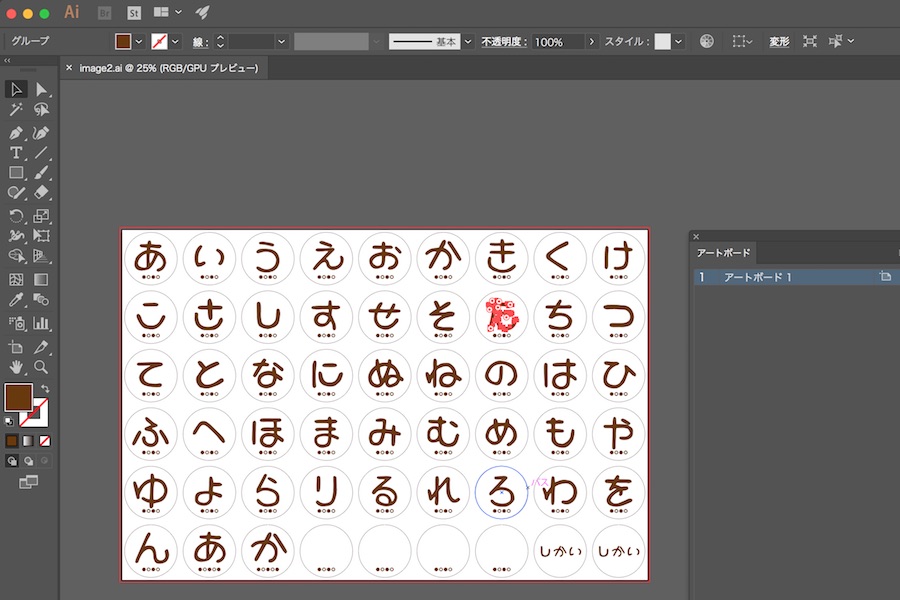Open the スタイル style dropdown

coord(679,41)
